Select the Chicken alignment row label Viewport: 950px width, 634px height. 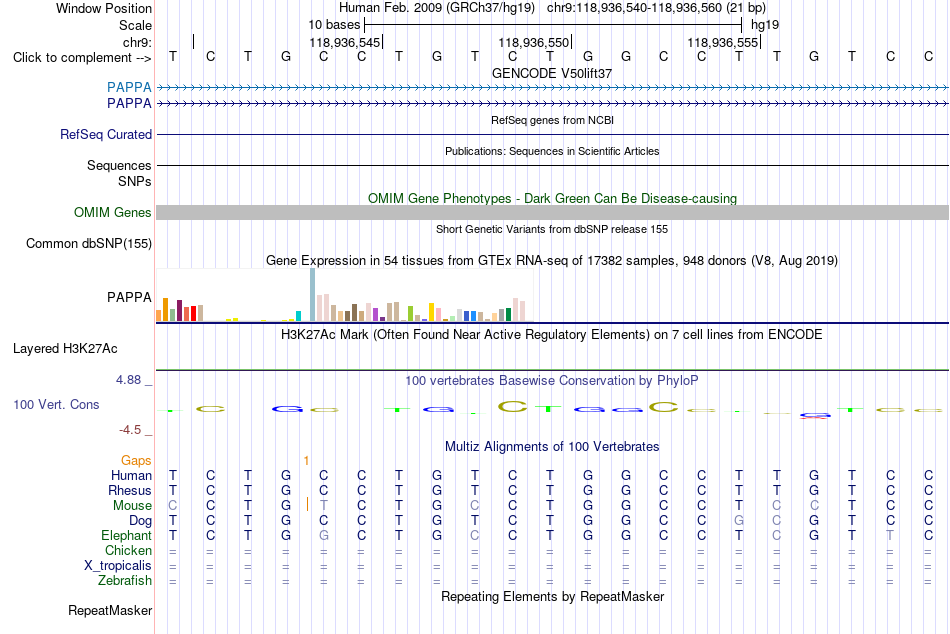(x=128, y=550)
